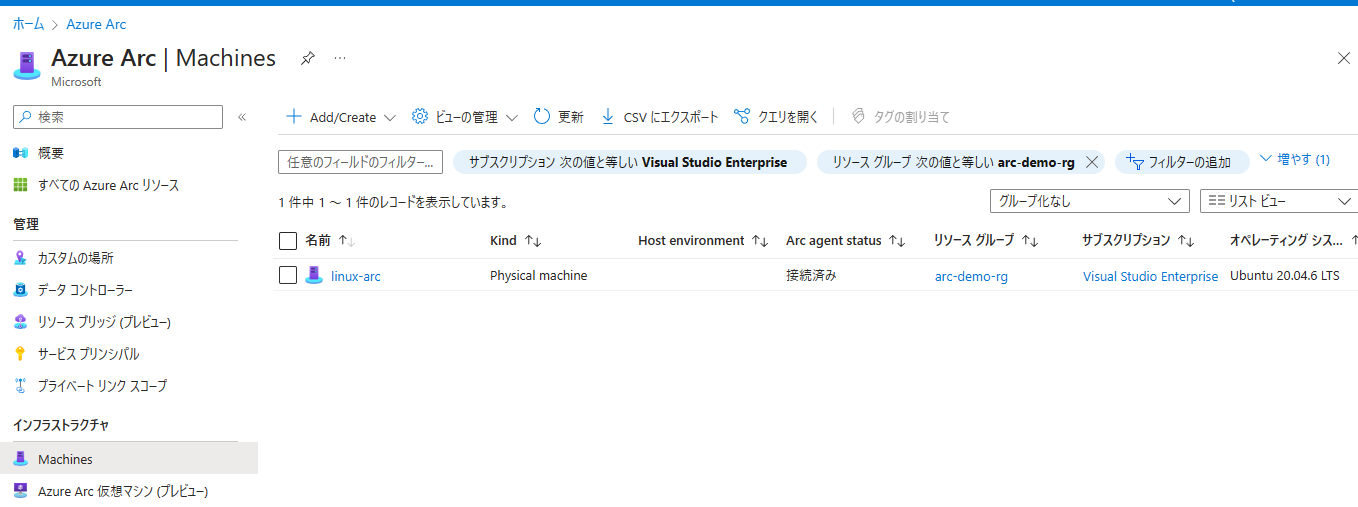Click the Azure Arc breadcrumb link
This screenshot has width=1358, height=507.
click(x=96, y=24)
